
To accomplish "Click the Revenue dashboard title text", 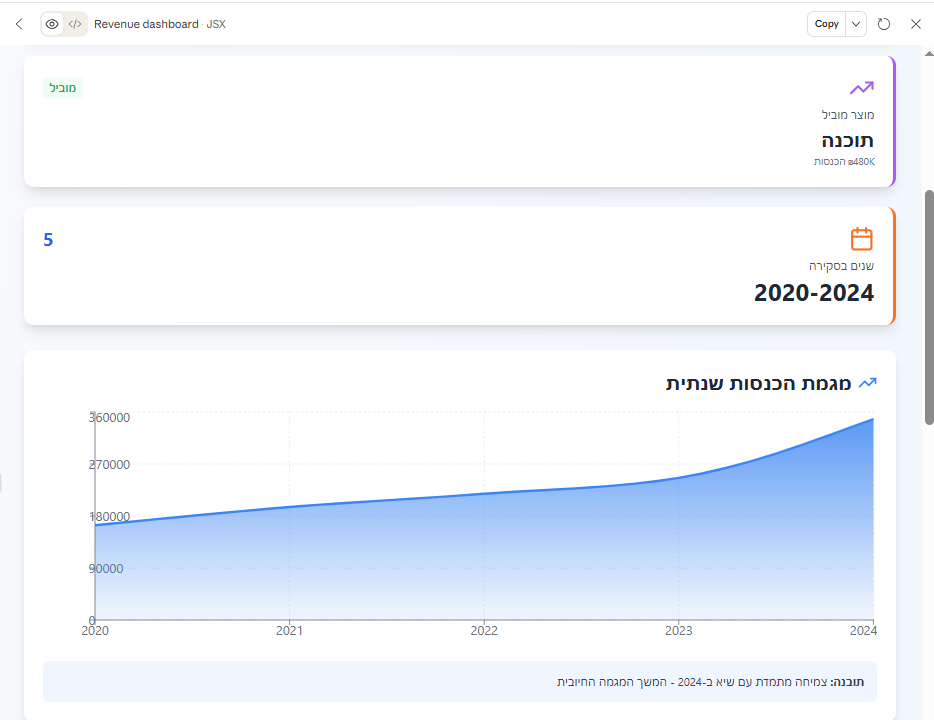I will tap(146, 24).
